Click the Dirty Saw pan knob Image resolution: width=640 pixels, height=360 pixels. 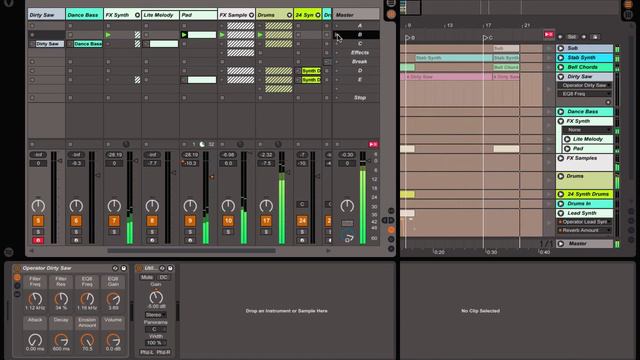coord(38,206)
